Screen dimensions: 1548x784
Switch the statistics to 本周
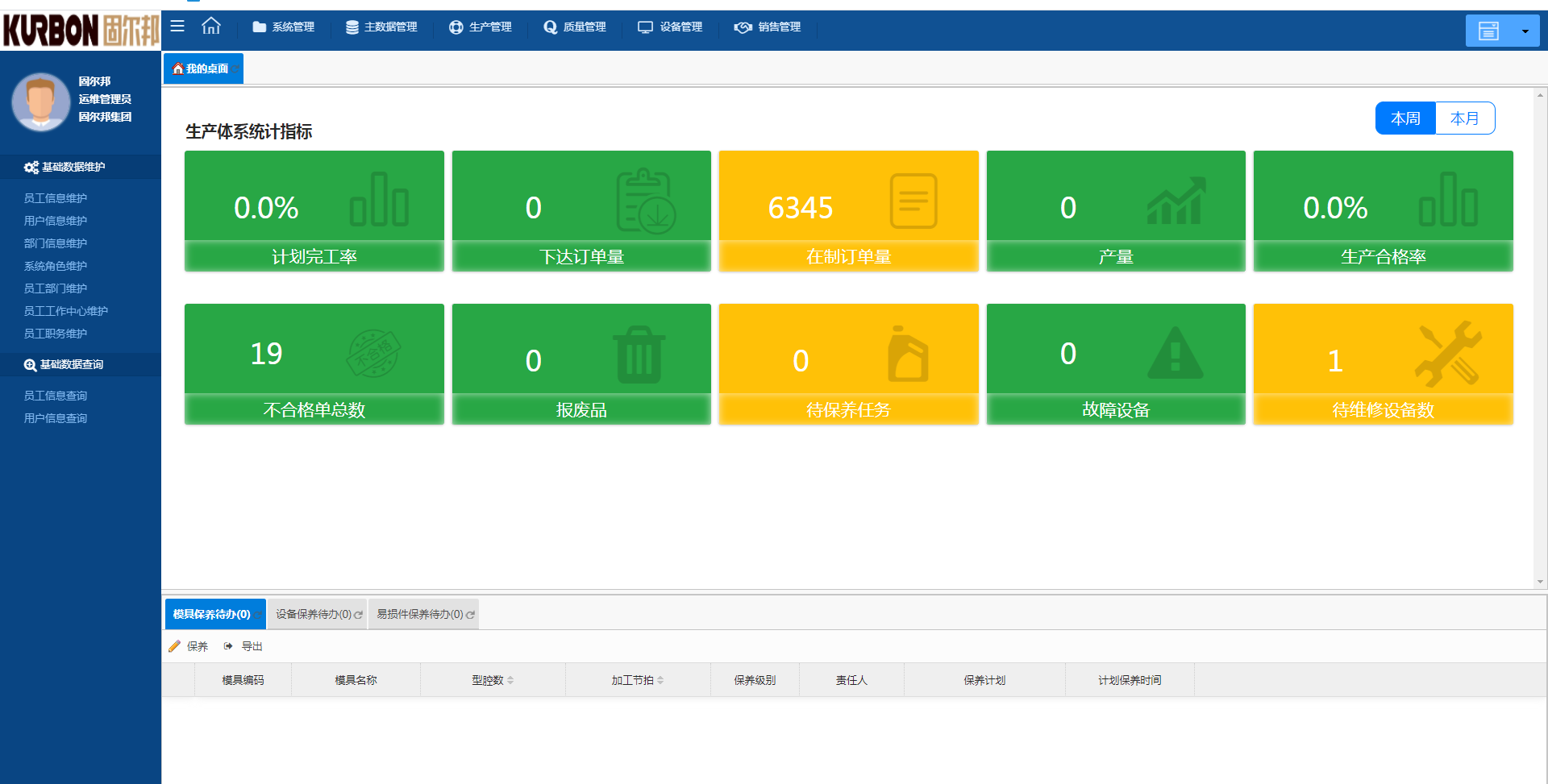click(x=1405, y=118)
